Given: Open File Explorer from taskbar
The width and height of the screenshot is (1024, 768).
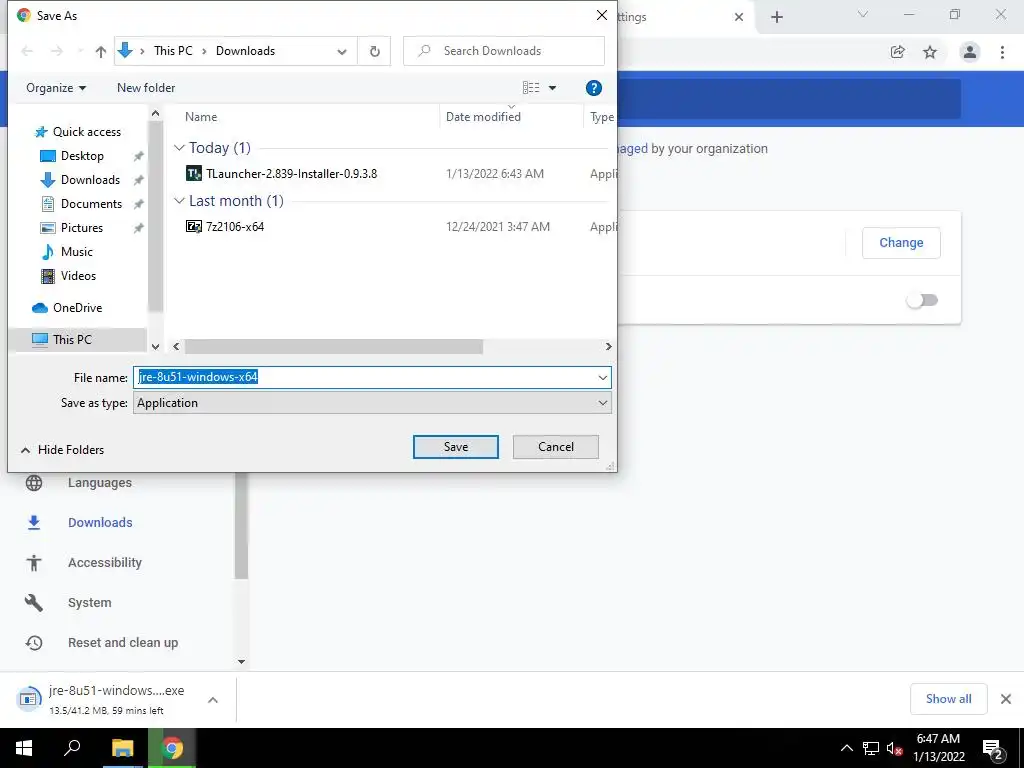Looking at the screenshot, I should click(x=122, y=748).
